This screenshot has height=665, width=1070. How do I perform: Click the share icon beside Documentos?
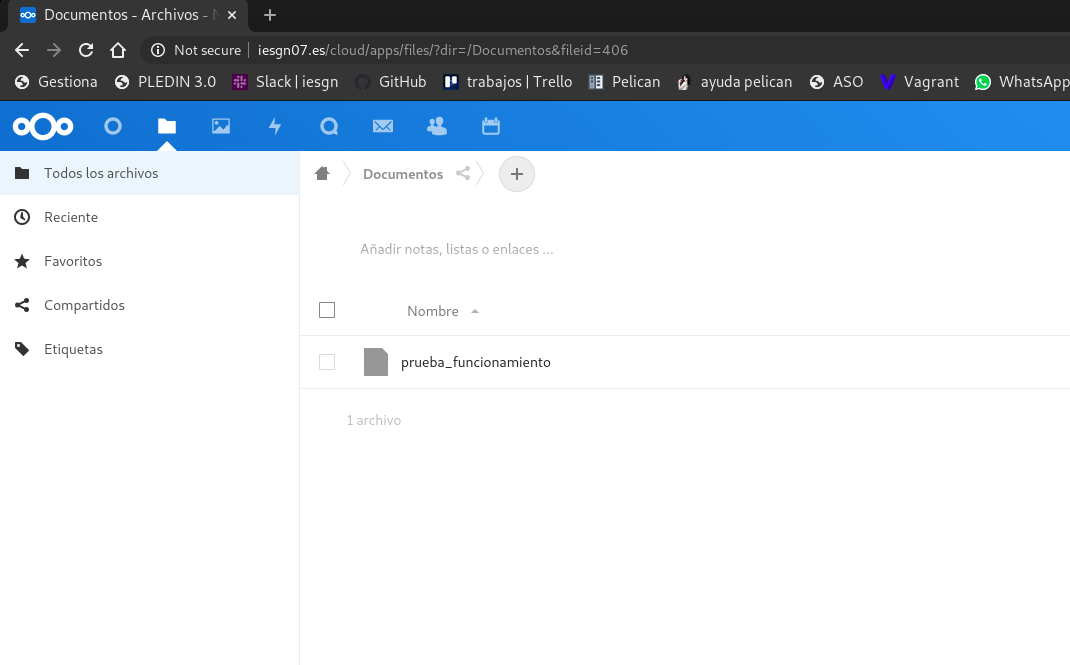click(x=463, y=174)
